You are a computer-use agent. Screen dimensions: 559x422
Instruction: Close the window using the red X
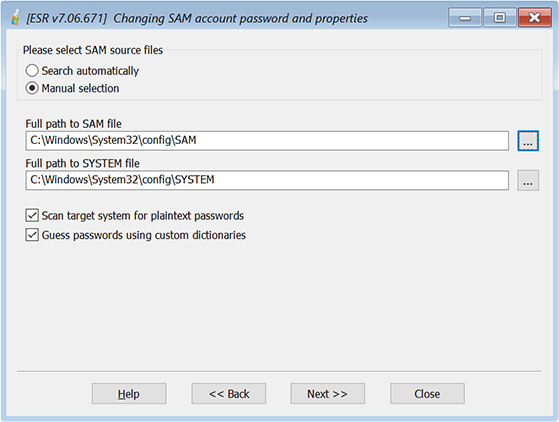(535, 17)
